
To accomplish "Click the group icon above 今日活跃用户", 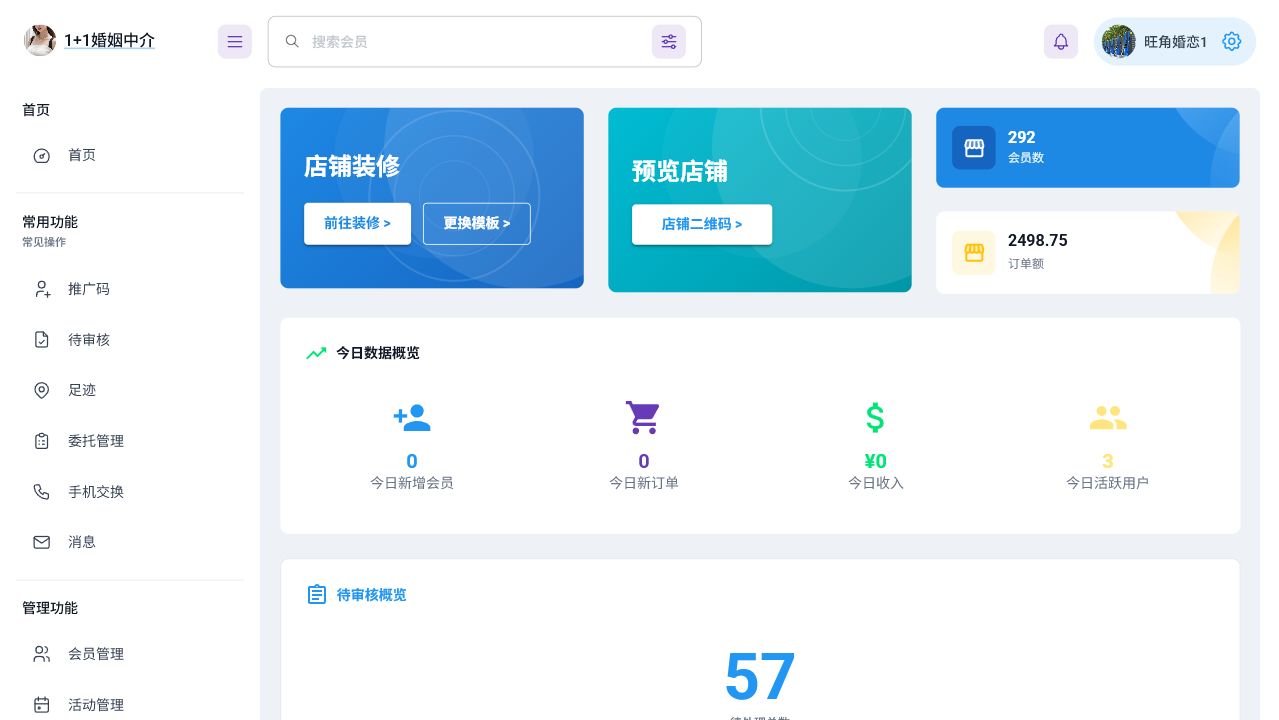I will coord(1108,418).
